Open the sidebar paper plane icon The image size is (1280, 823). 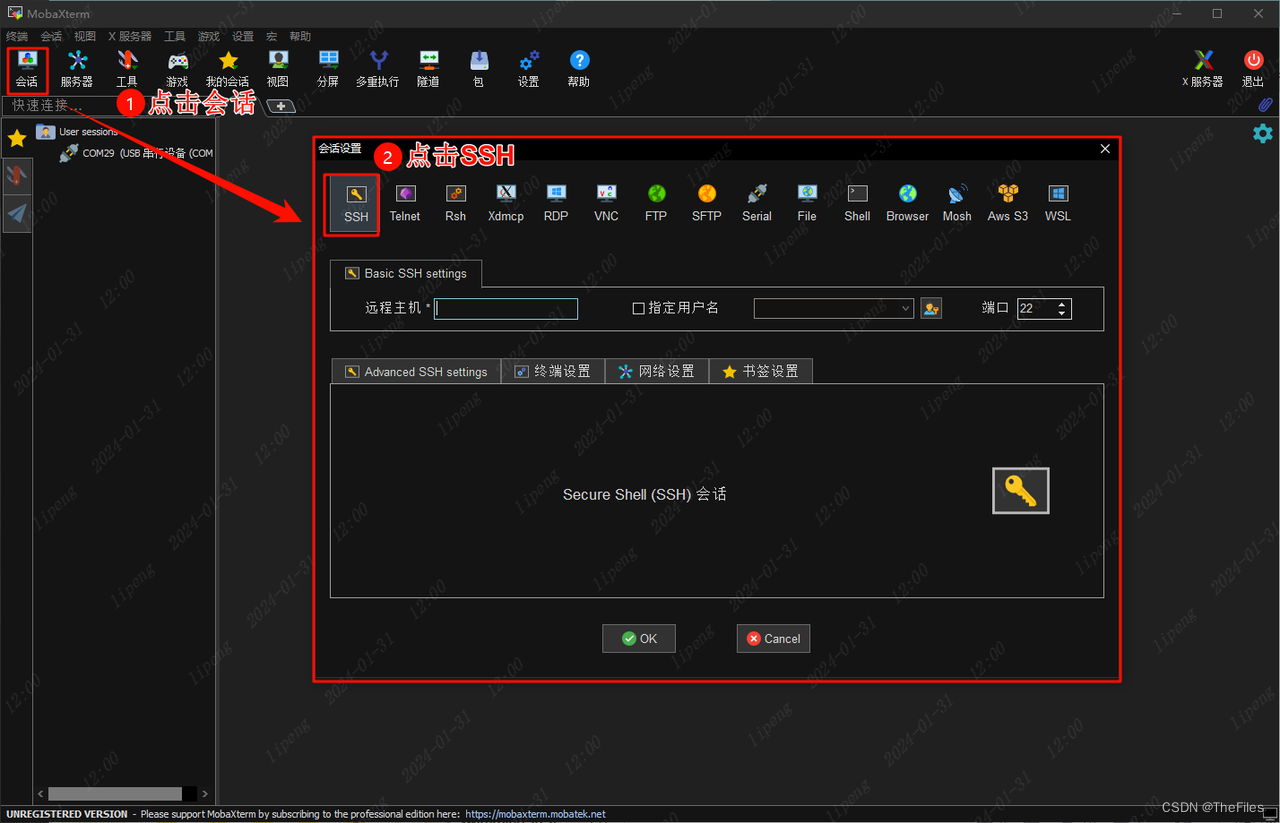tap(17, 213)
